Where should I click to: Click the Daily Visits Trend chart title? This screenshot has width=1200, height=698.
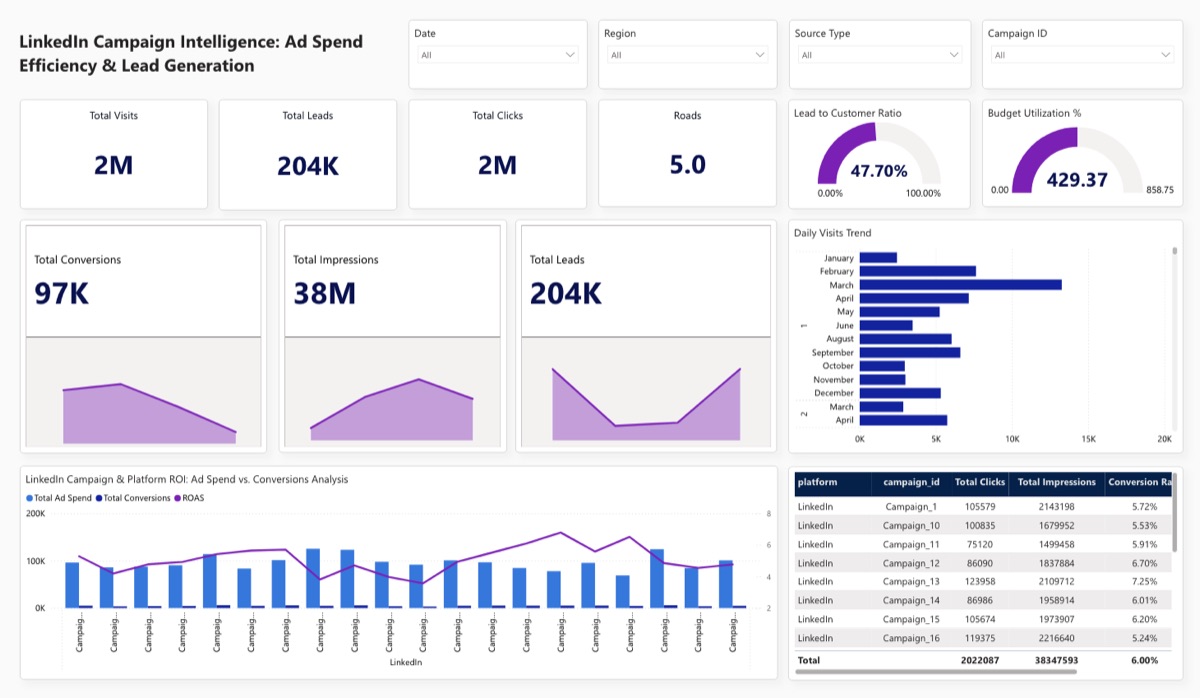[832, 233]
